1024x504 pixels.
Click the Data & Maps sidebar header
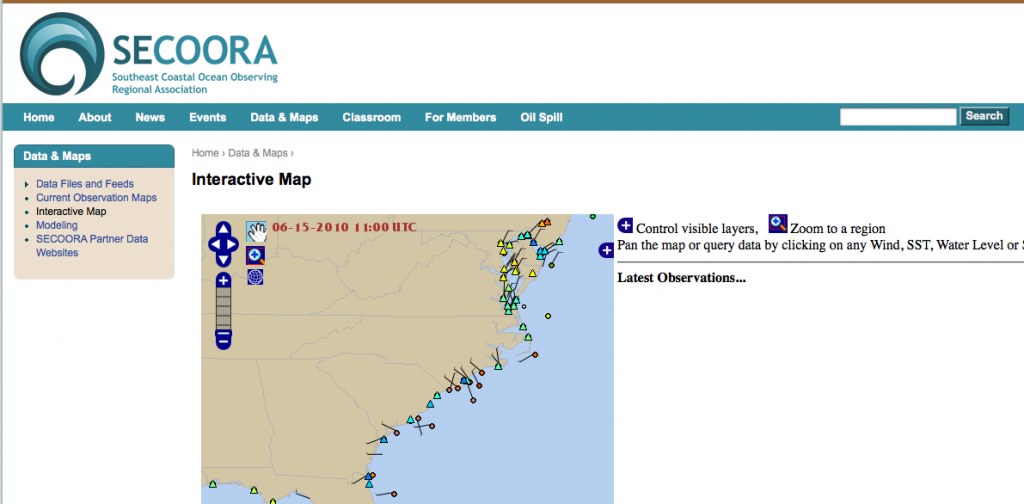tap(94, 156)
